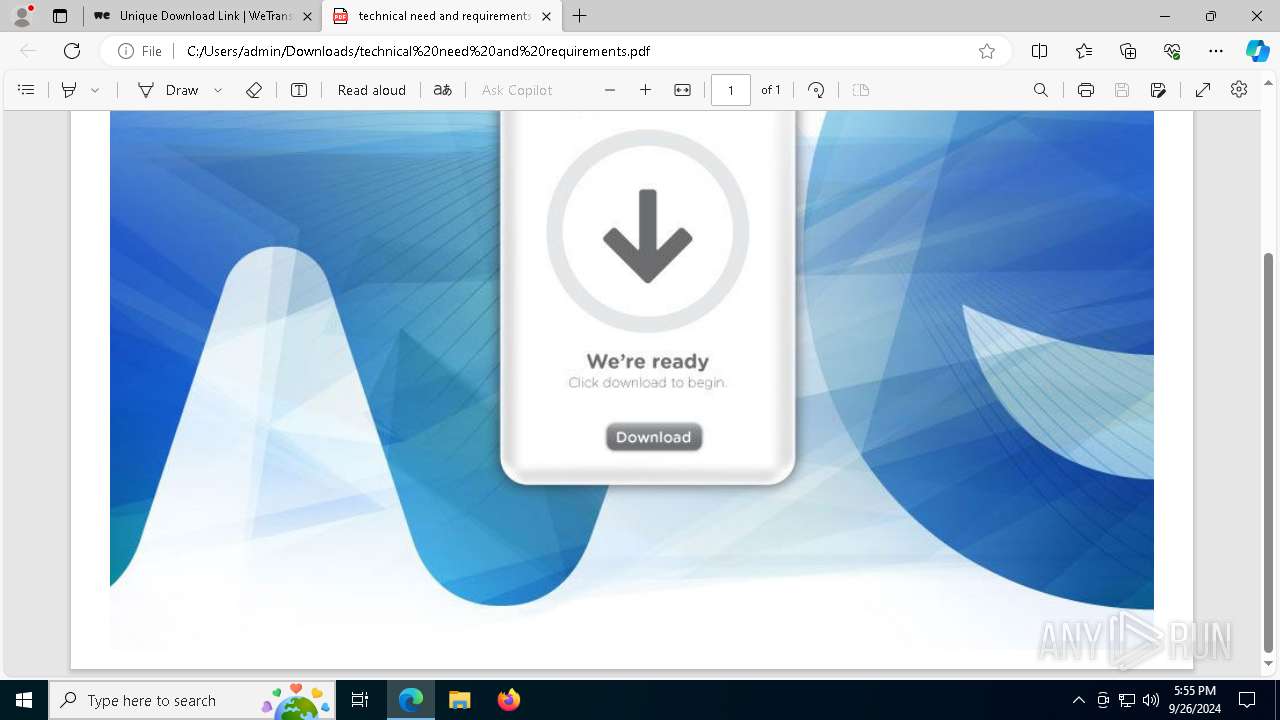Select the Highlight tool
The image size is (1280, 720).
coord(69,90)
